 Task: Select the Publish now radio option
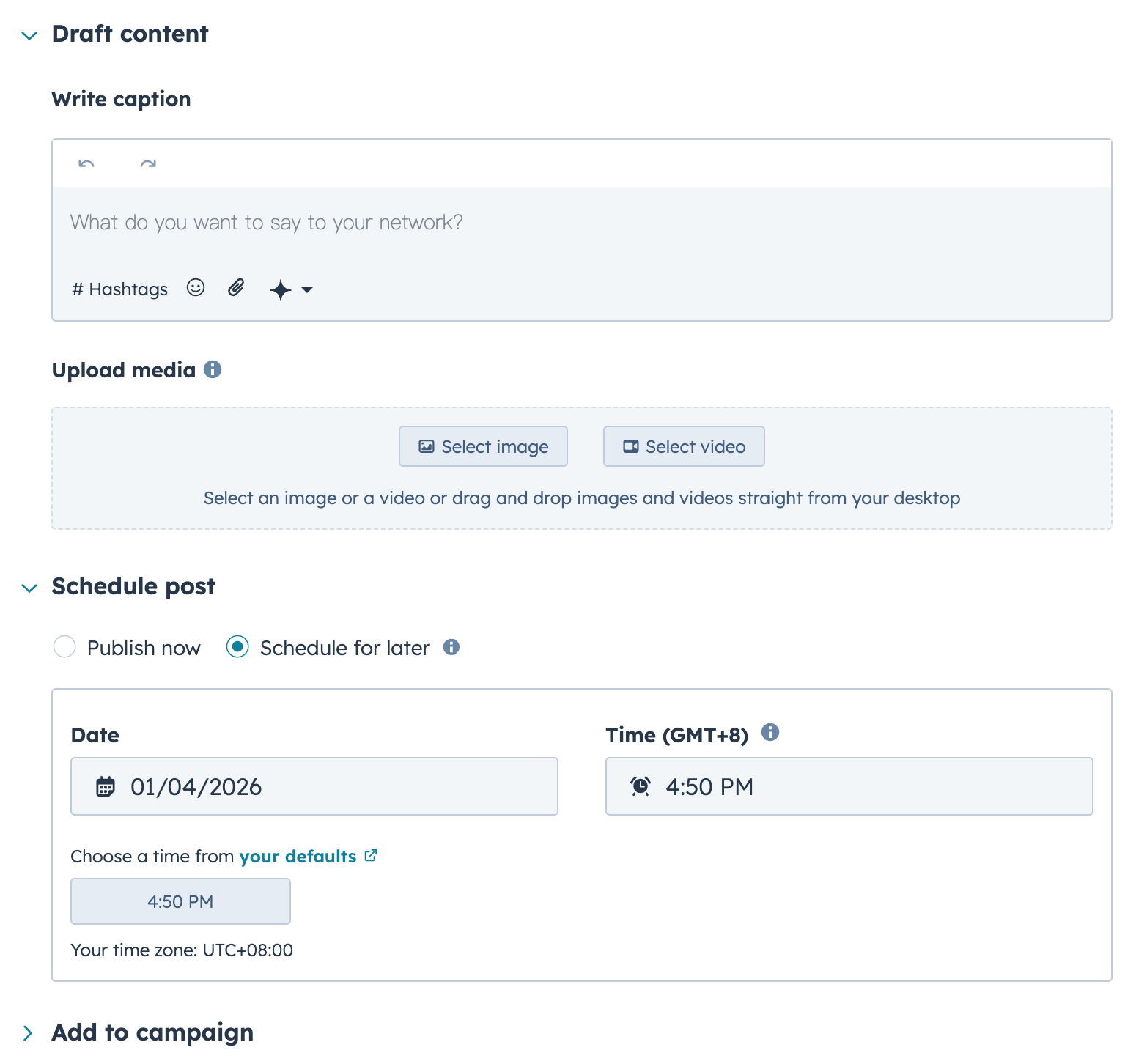pos(64,647)
